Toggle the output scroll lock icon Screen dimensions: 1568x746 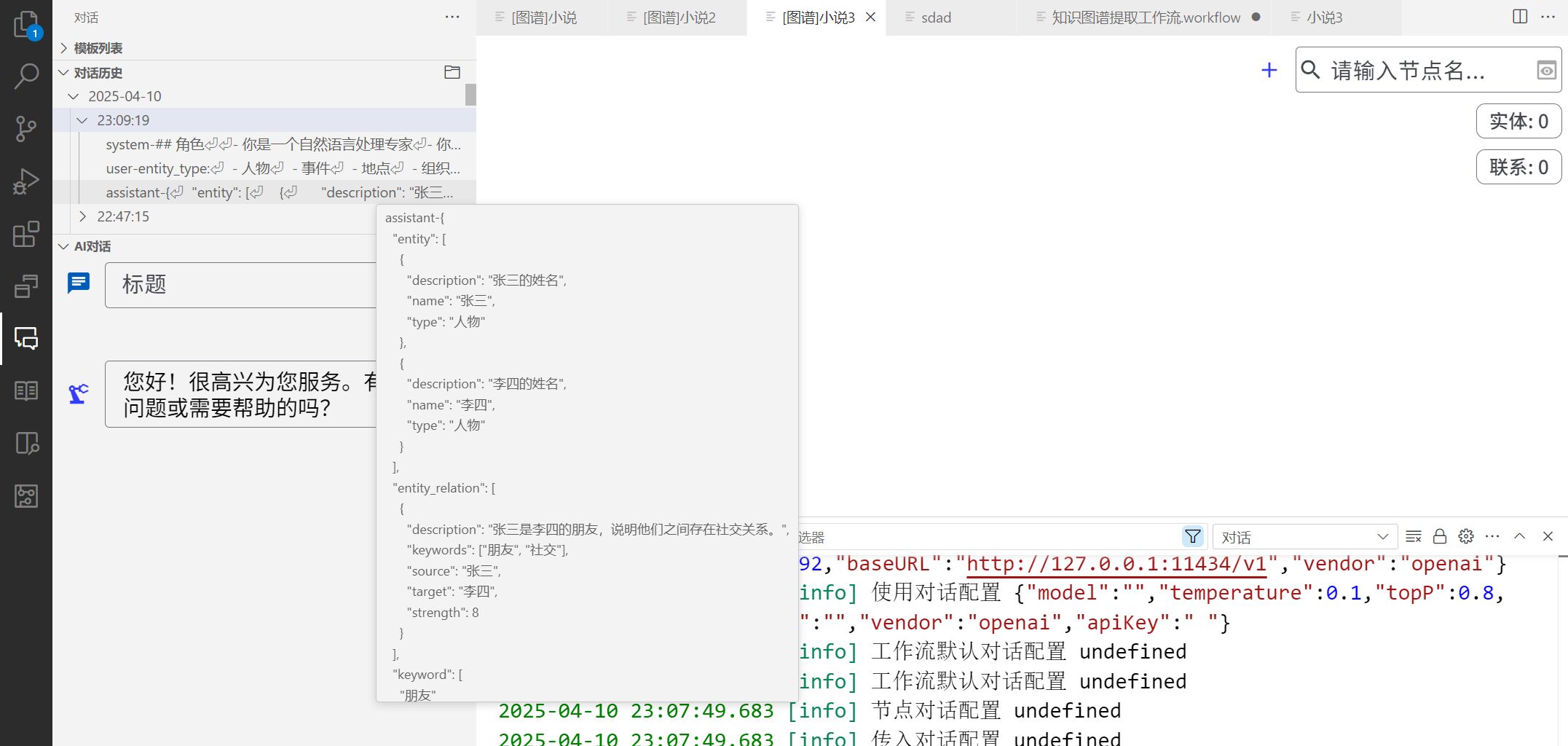(1440, 536)
